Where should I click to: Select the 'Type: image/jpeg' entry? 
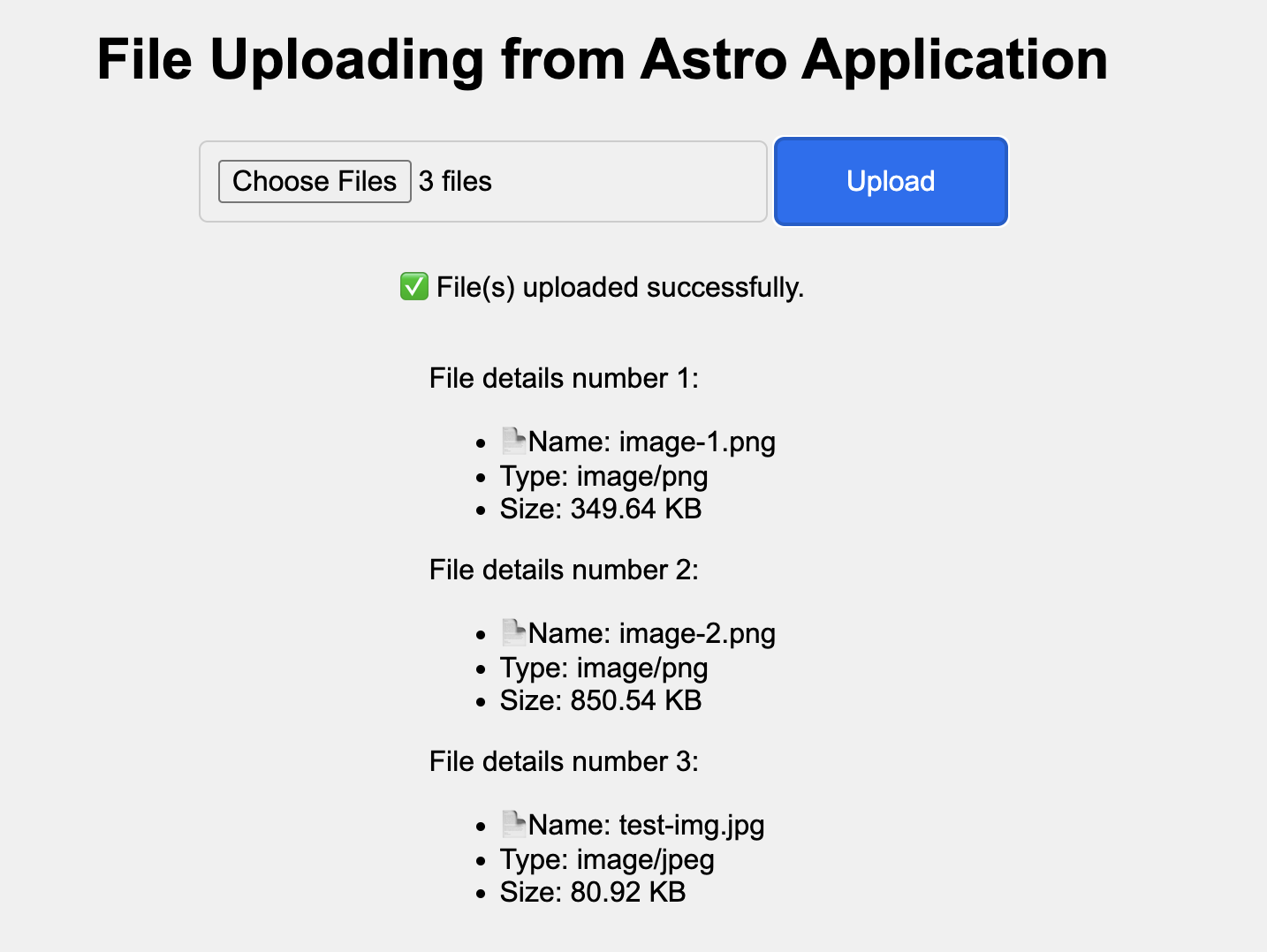(607, 859)
